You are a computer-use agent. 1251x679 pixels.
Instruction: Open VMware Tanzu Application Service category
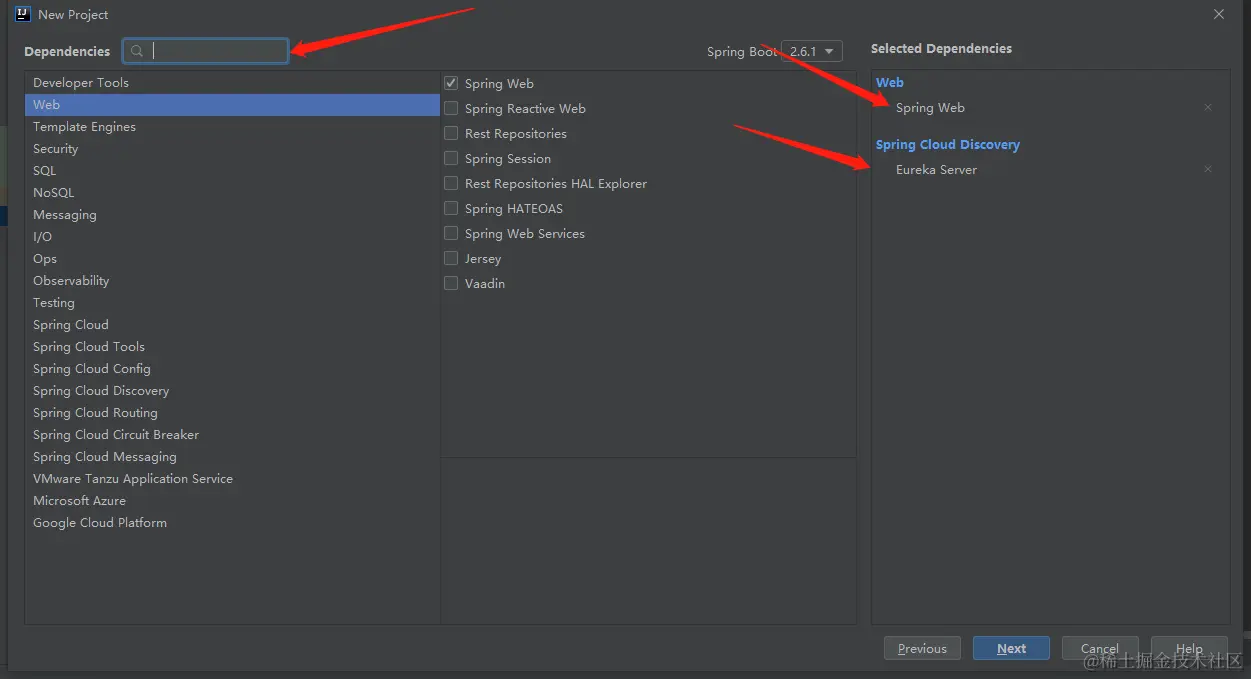[x=232, y=478]
